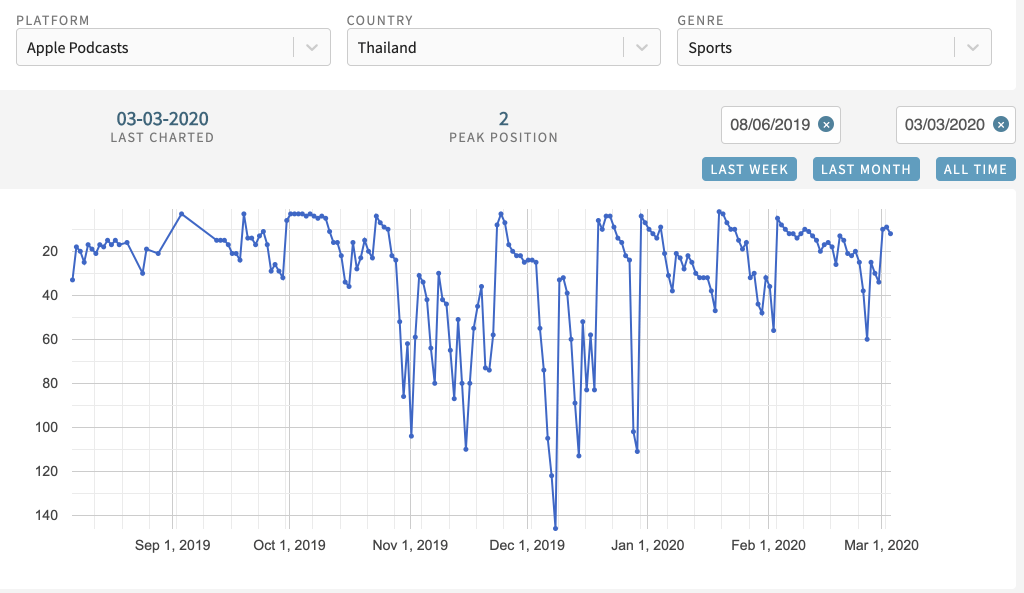
Task: Switch to All Time range
Action: point(975,169)
